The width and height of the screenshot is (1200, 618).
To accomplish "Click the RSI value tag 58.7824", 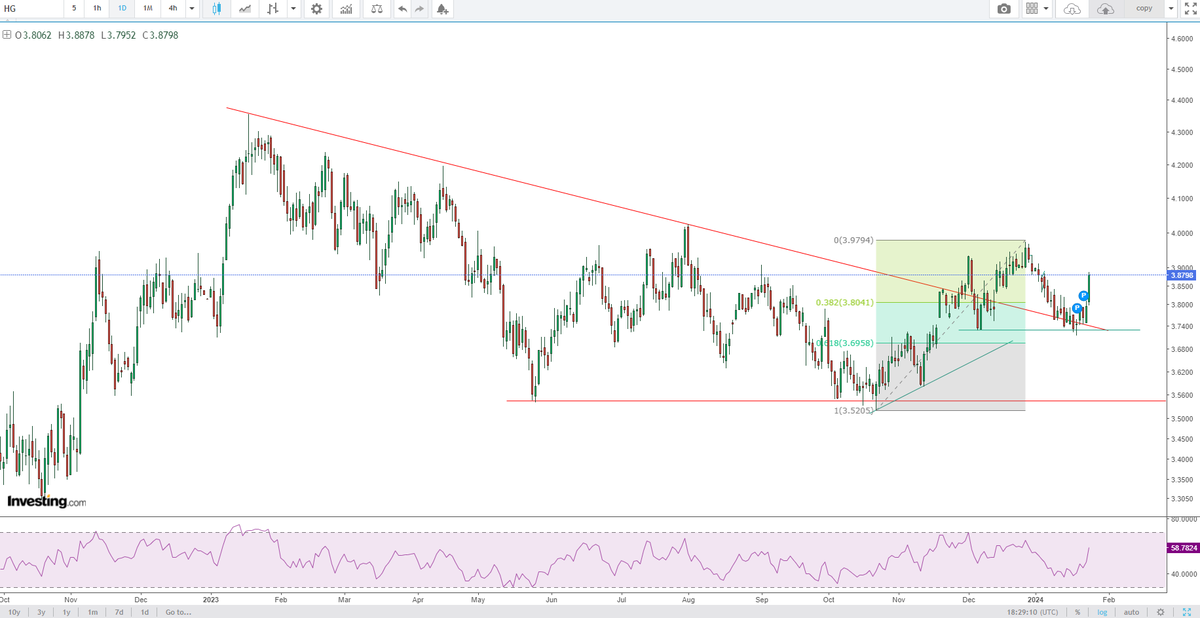I will pyautogui.click(x=1181, y=548).
